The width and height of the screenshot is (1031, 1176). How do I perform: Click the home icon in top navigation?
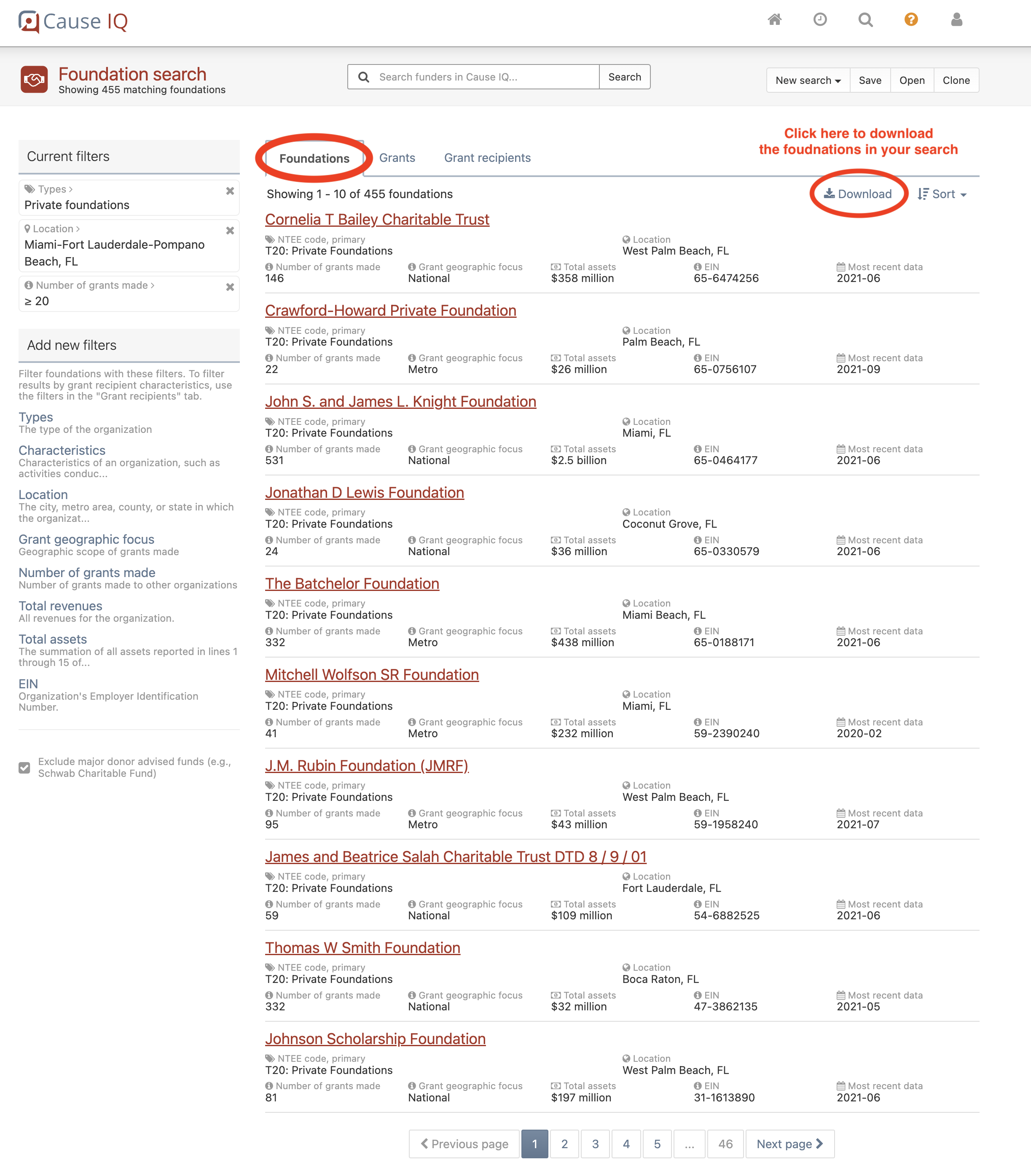click(x=774, y=20)
